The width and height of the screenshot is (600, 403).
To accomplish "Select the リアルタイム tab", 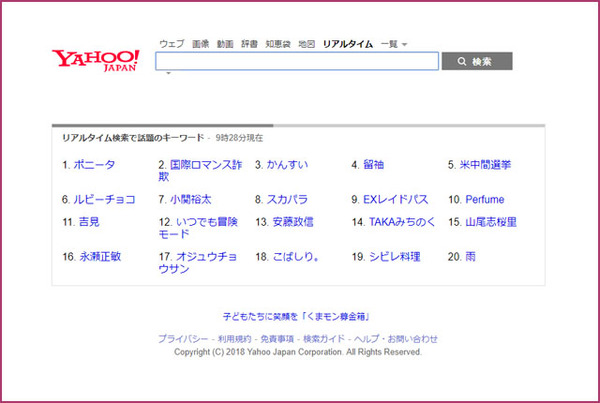I will click(x=347, y=44).
